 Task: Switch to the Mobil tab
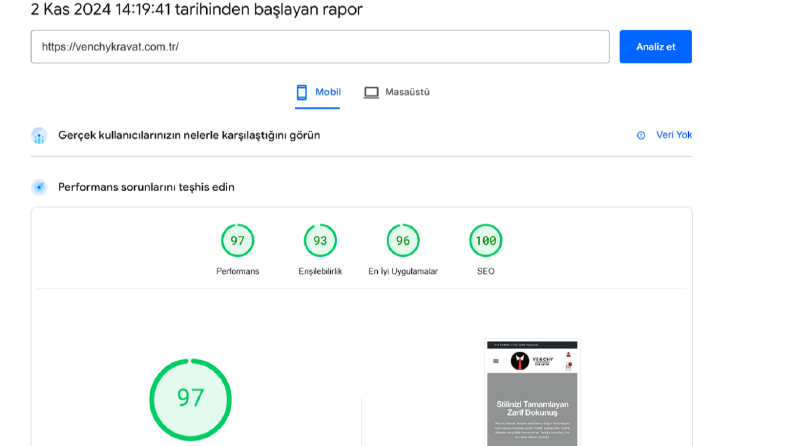[318, 93]
